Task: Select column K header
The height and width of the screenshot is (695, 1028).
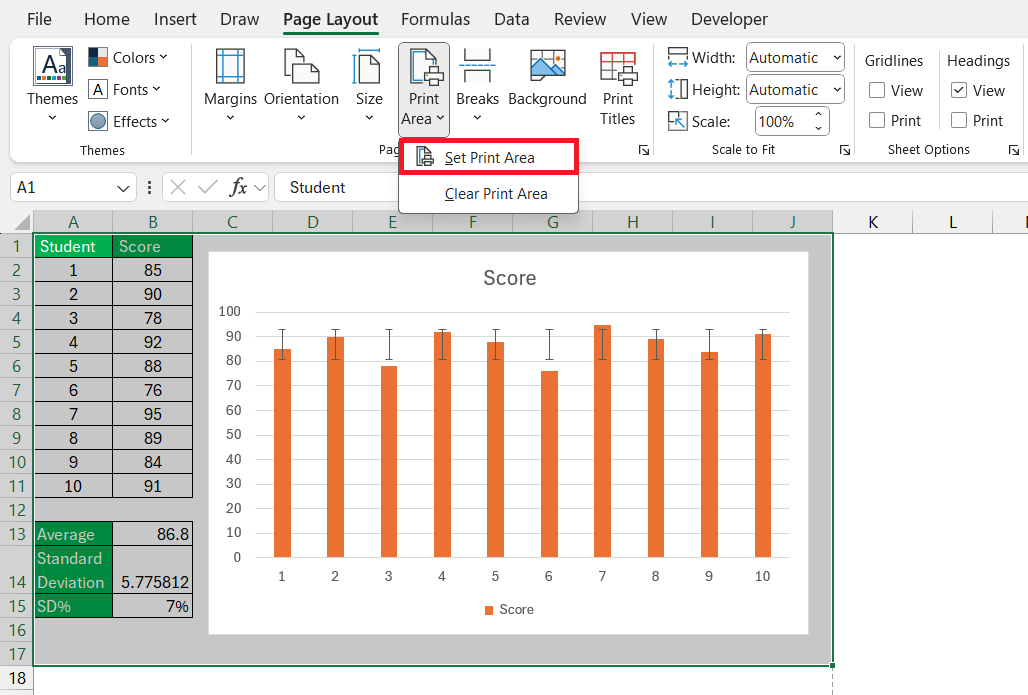Action: point(873,222)
